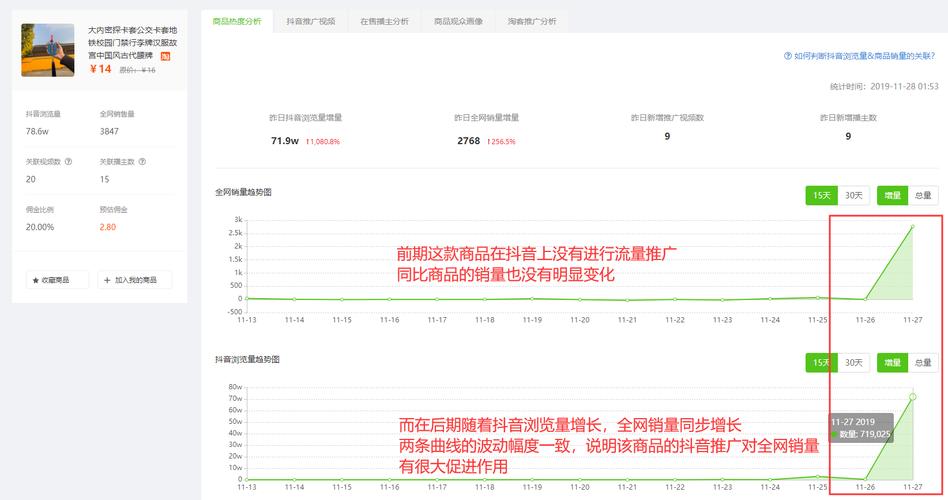
Task: Click the product title 大内密探卡套公交卡套
Action: coord(132,42)
